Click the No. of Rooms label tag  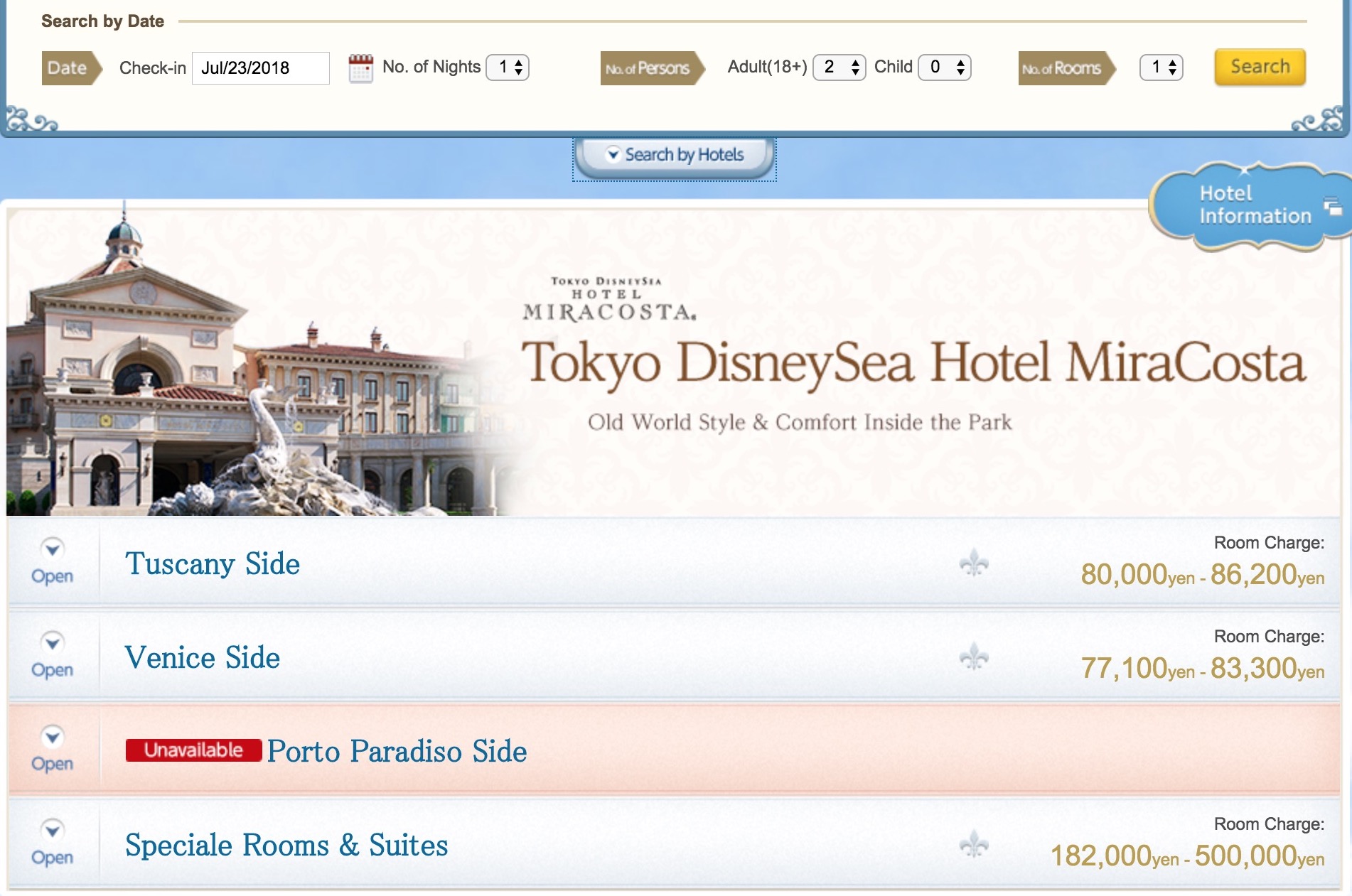pos(1067,68)
